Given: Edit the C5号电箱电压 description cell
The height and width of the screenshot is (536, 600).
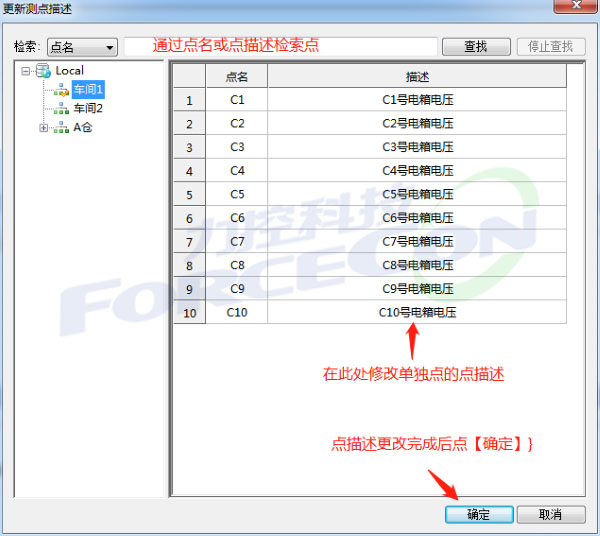Looking at the screenshot, I should coord(417,194).
